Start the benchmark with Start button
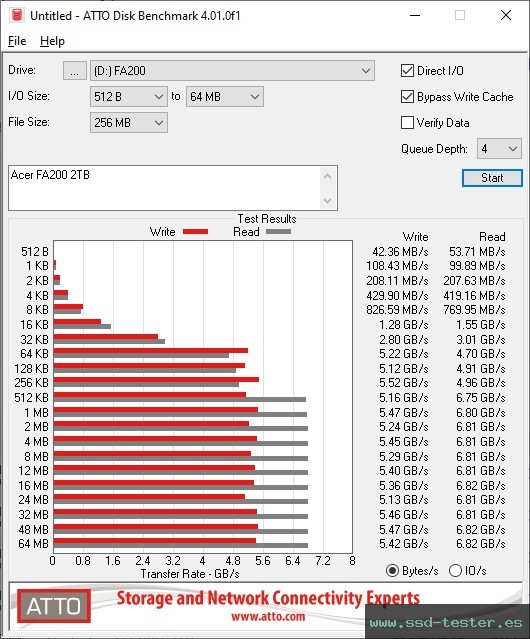 [x=492, y=178]
